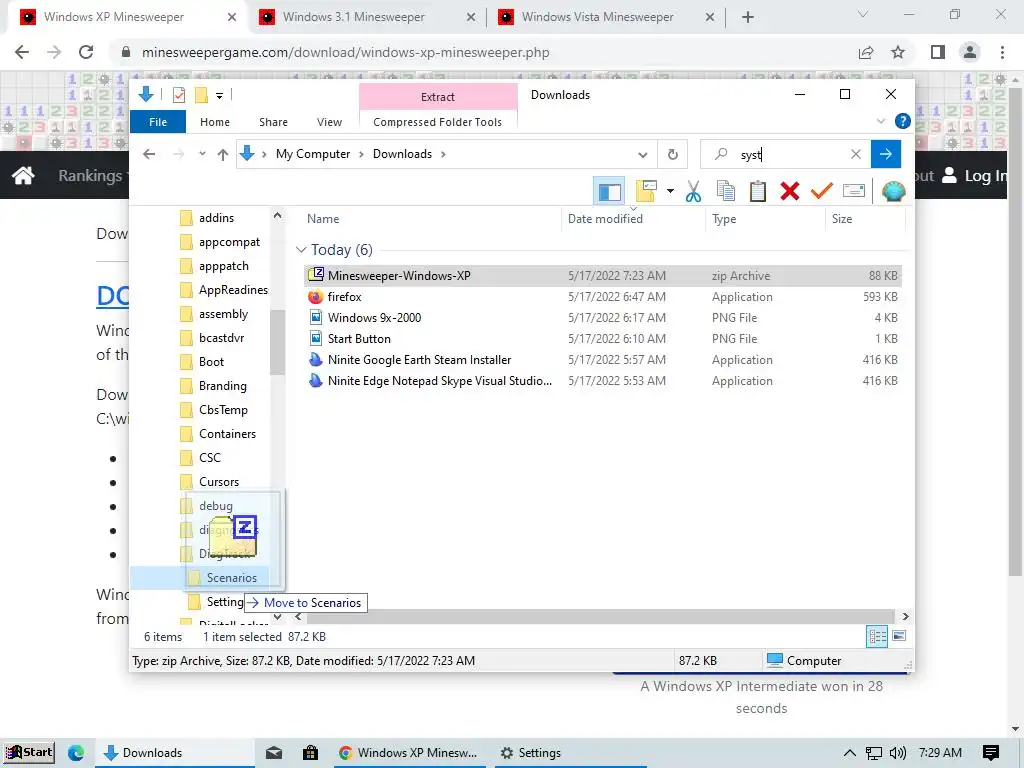The image size is (1024, 768).
Task: Click the Chrome share page icon
Action: coord(866,52)
